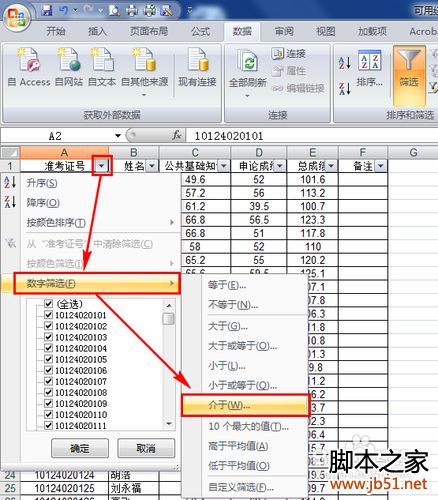Screen dimensions: 438x500
Task: Switch to the 审阅 (Review) tab
Action: (284, 31)
